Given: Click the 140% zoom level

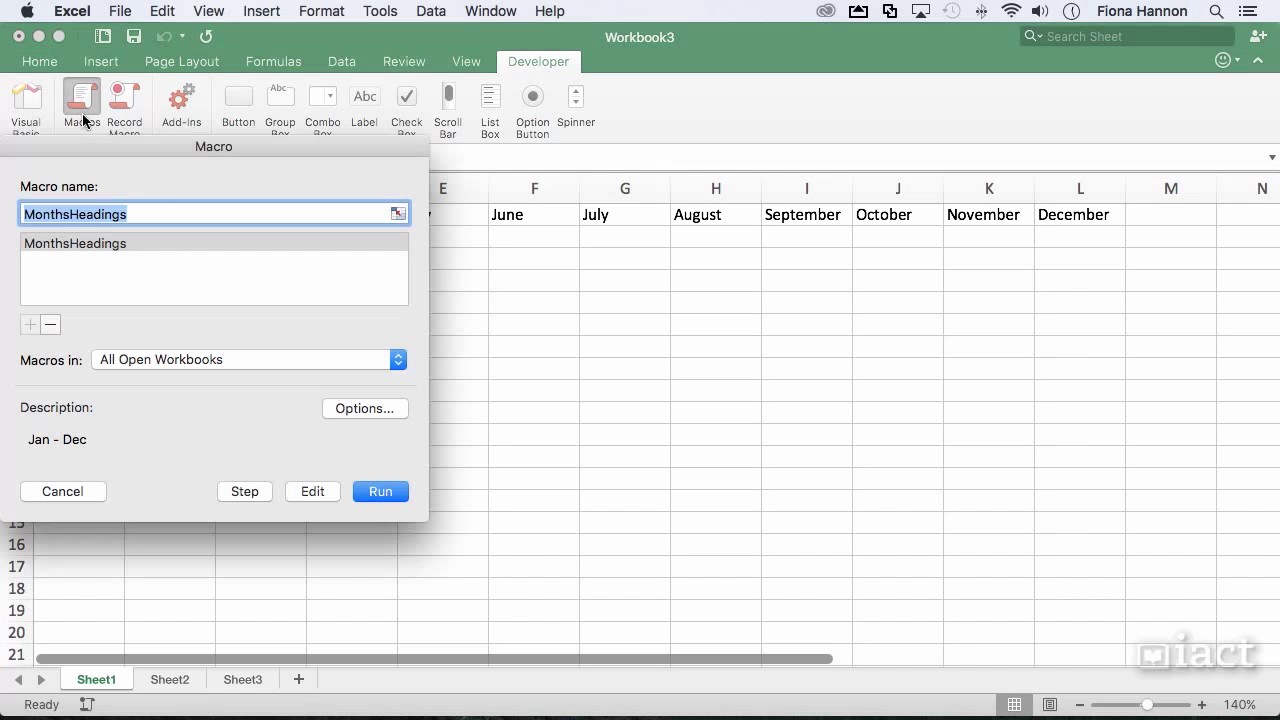Looking at the screenshot, I should tap(1240, 704).
